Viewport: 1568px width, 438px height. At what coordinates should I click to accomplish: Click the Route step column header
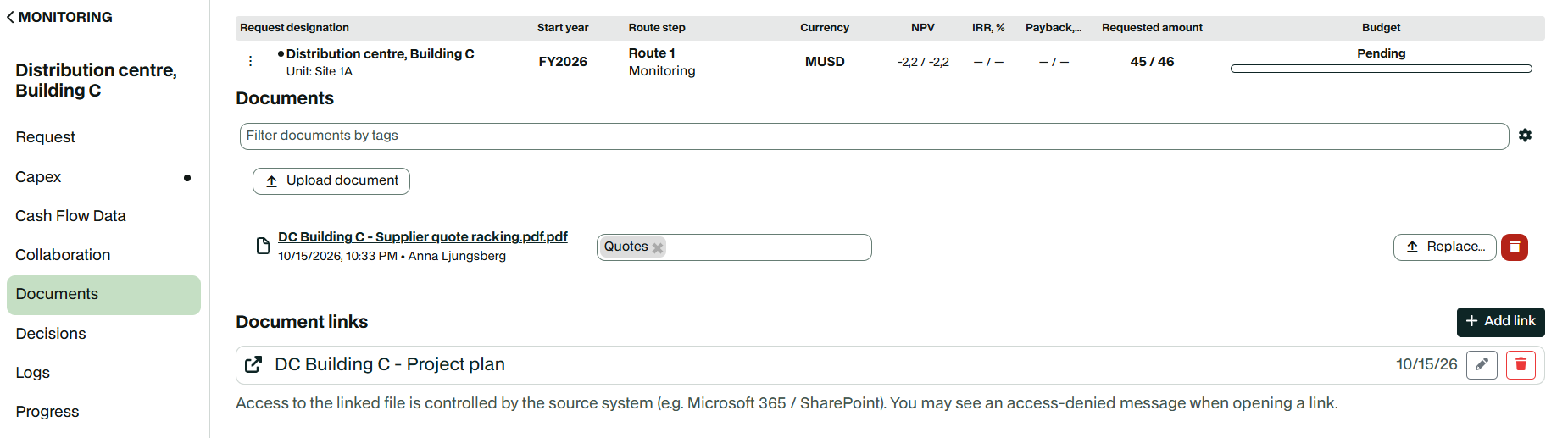coord(657,28)
